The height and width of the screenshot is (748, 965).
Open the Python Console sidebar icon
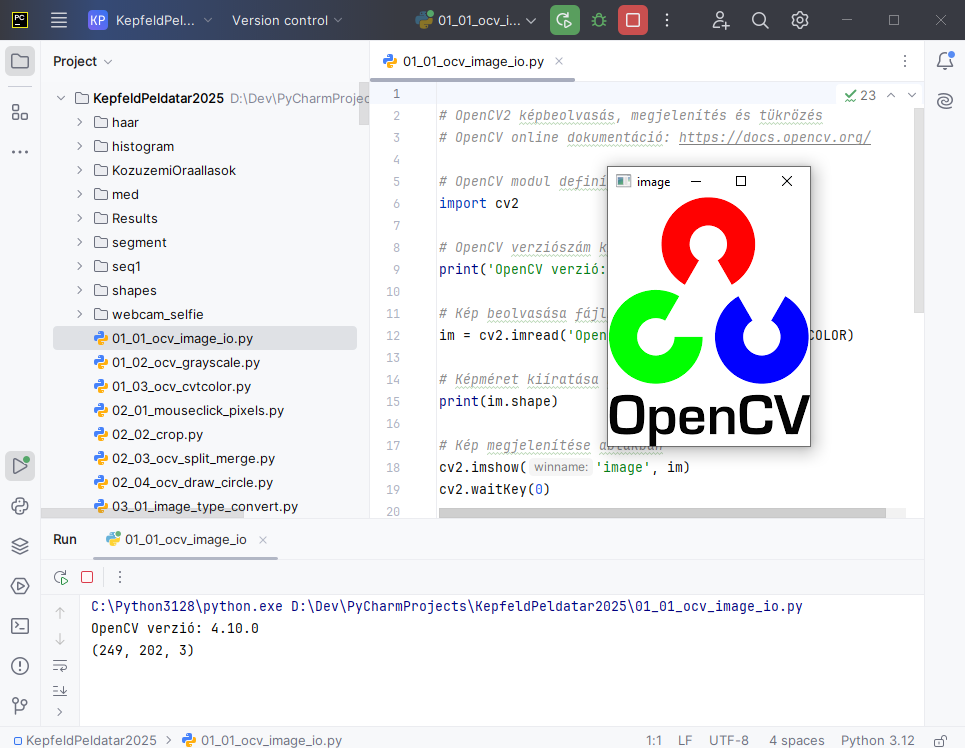click(20, 506)
